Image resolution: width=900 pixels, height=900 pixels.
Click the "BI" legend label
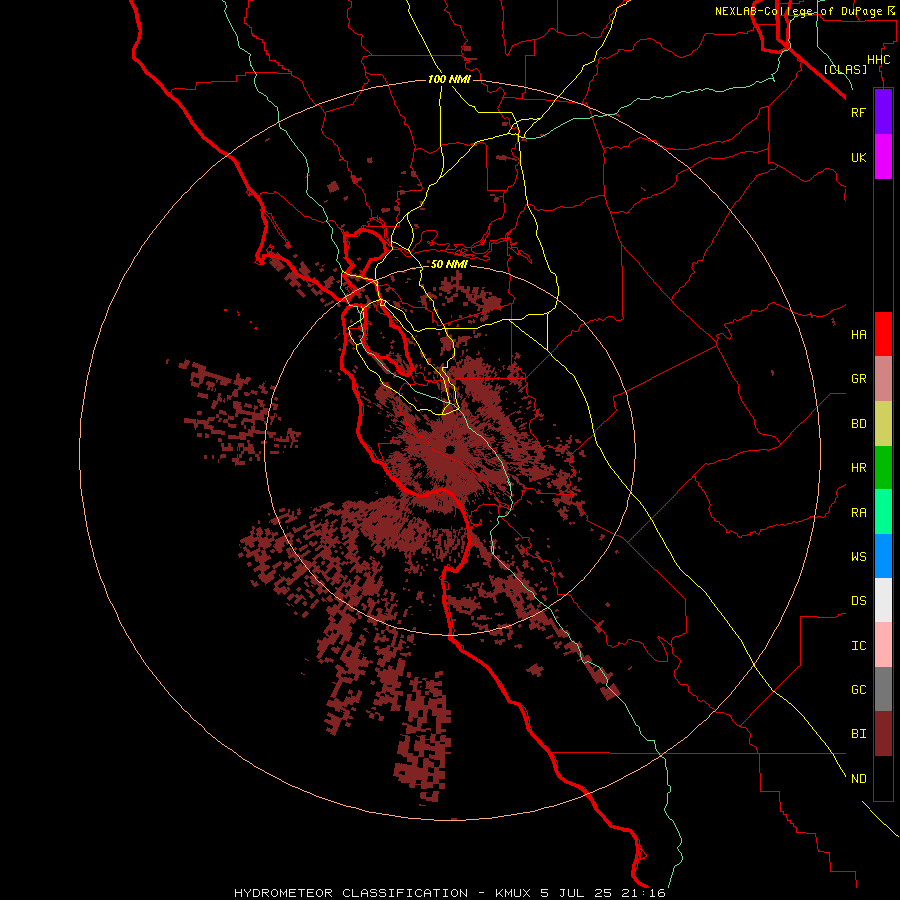(858, 734)
